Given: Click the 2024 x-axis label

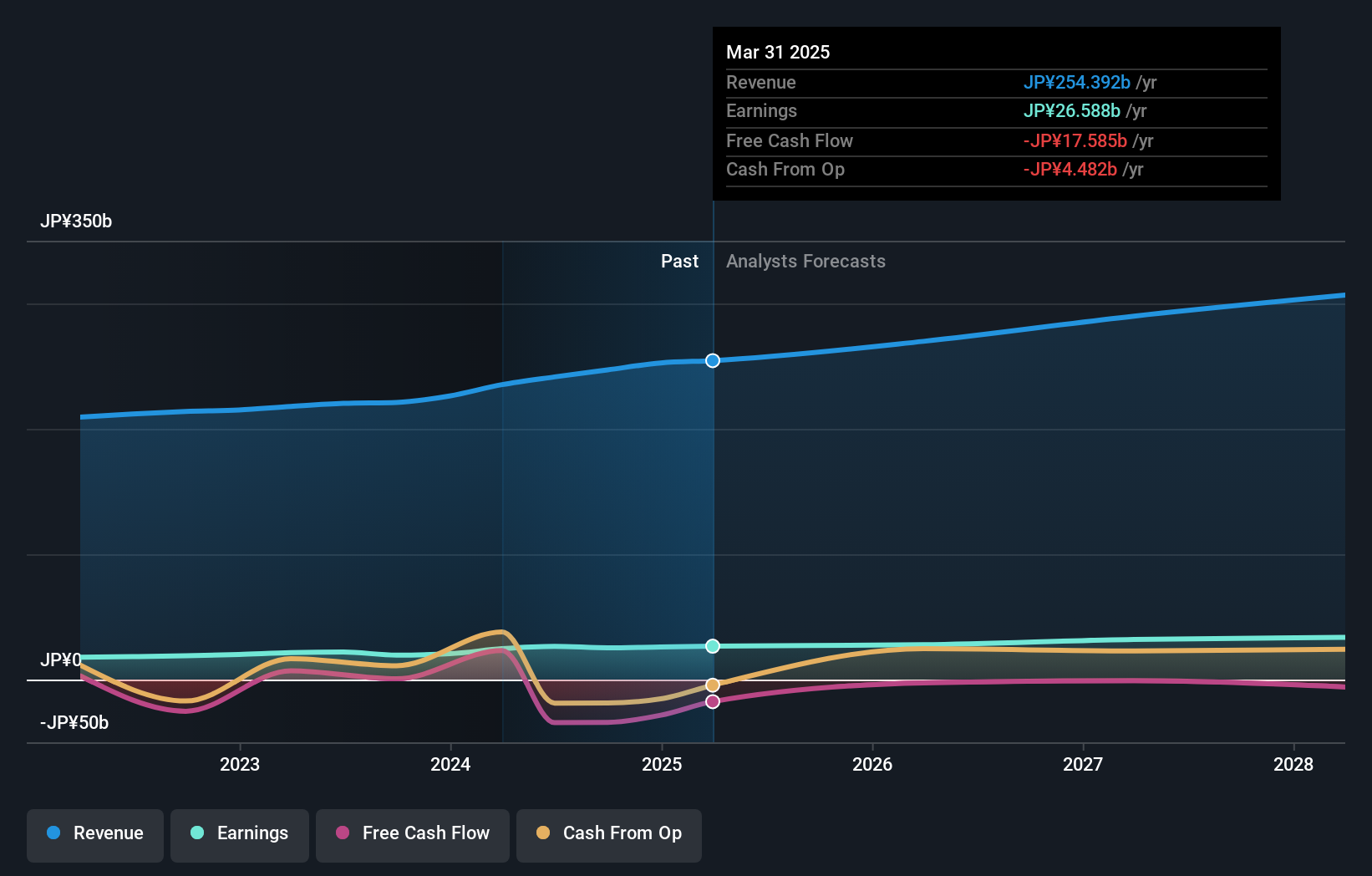Looking at the screenshot, I should tap(450, 764).
